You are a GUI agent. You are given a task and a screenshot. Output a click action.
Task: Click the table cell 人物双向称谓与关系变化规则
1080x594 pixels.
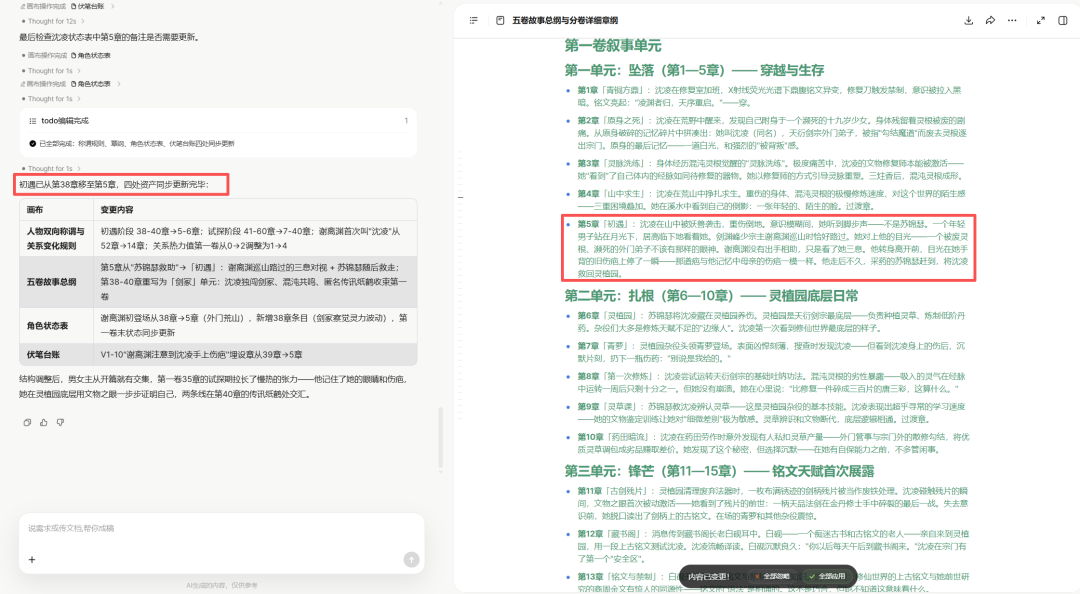coord(56,238)
